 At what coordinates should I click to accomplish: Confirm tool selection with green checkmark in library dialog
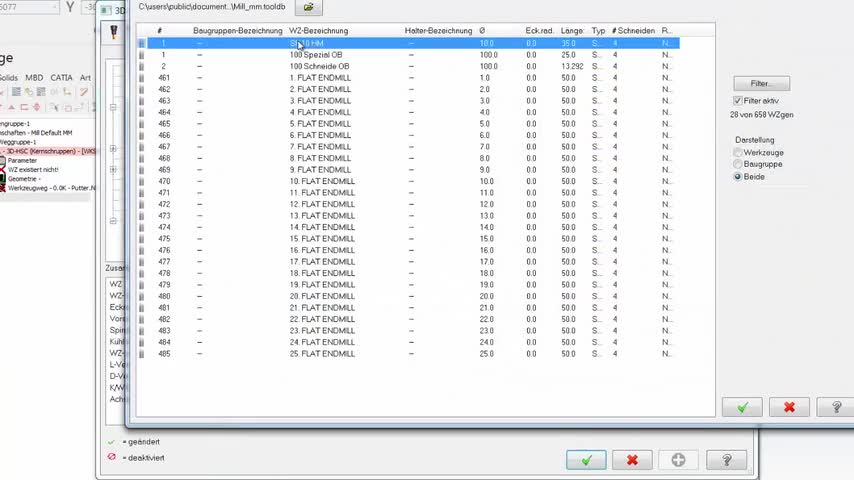point(742,407)
